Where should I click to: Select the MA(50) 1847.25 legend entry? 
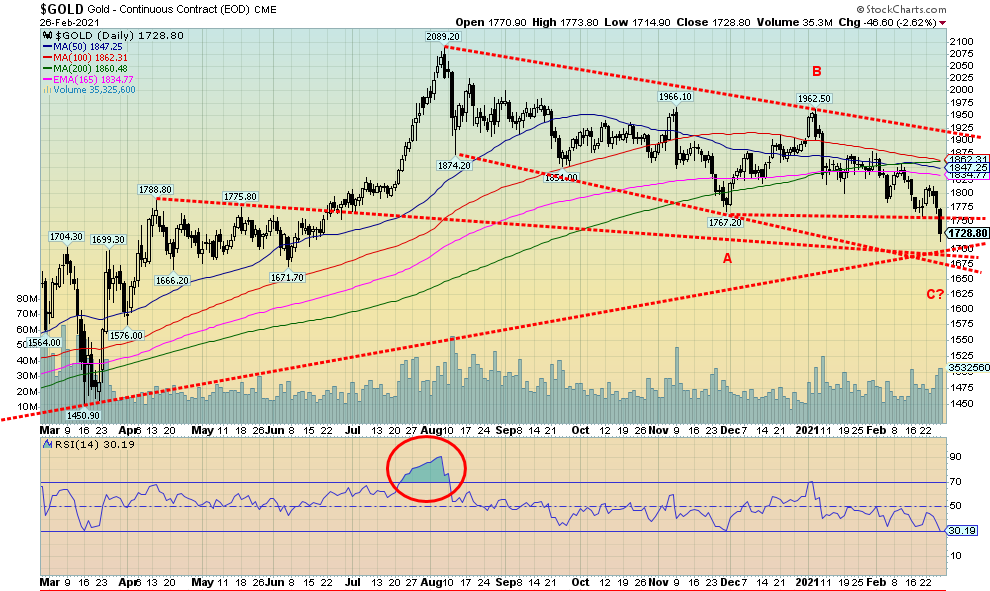pyautogui.click(x=87, y=47)
